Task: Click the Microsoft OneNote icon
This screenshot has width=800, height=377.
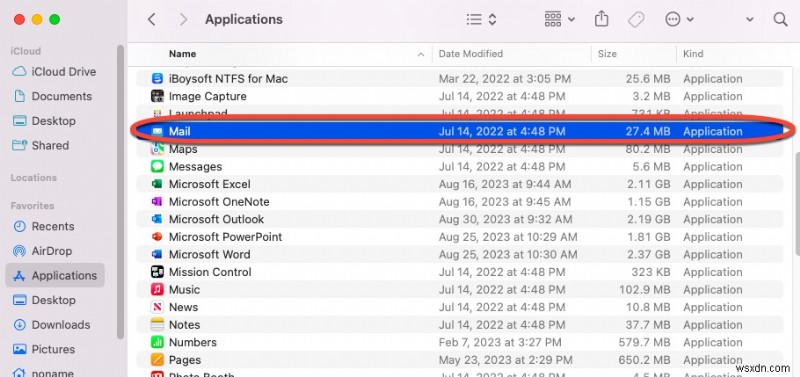Action: tap(157, 202)
